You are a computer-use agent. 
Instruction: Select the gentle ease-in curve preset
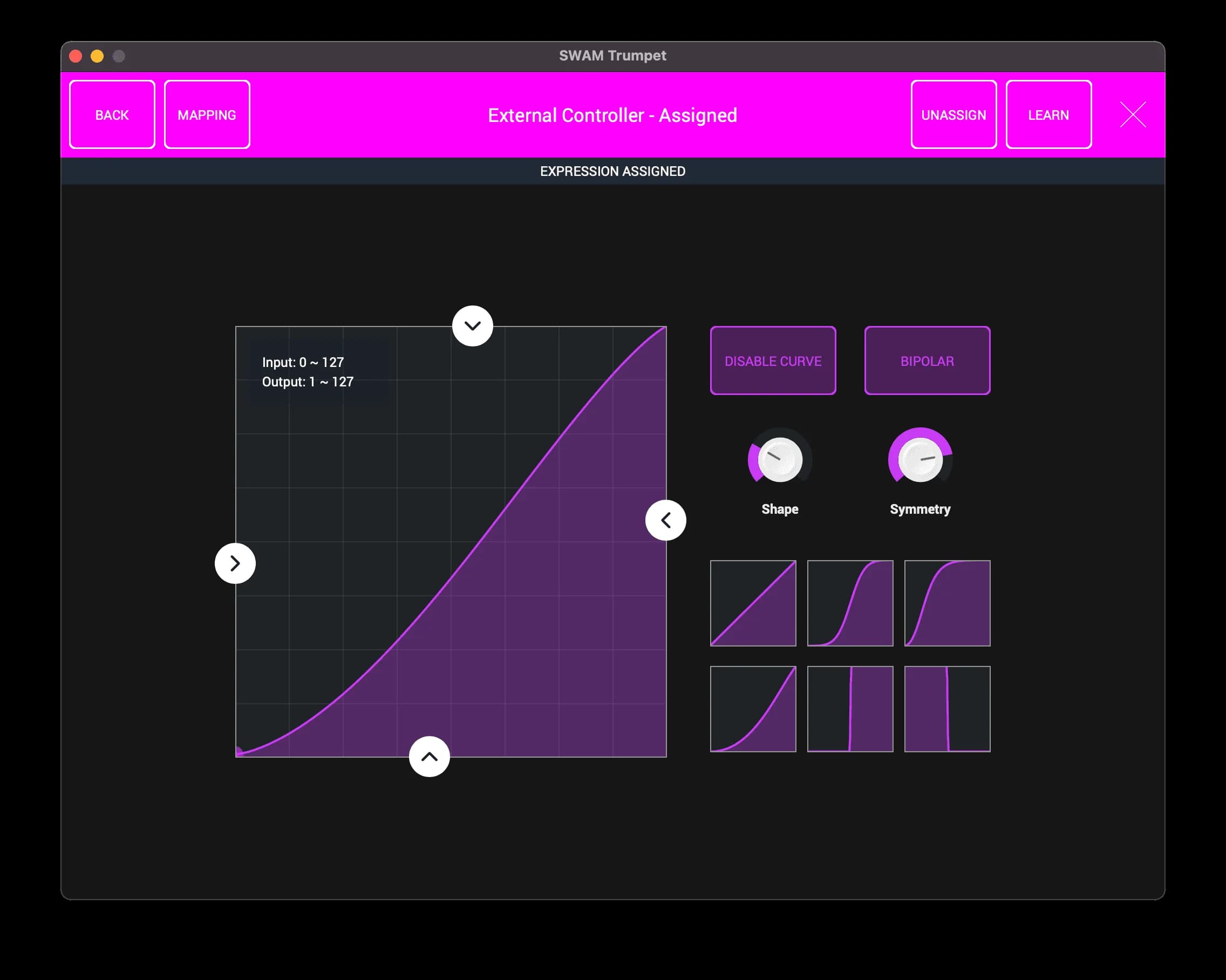tap(753, 709)
